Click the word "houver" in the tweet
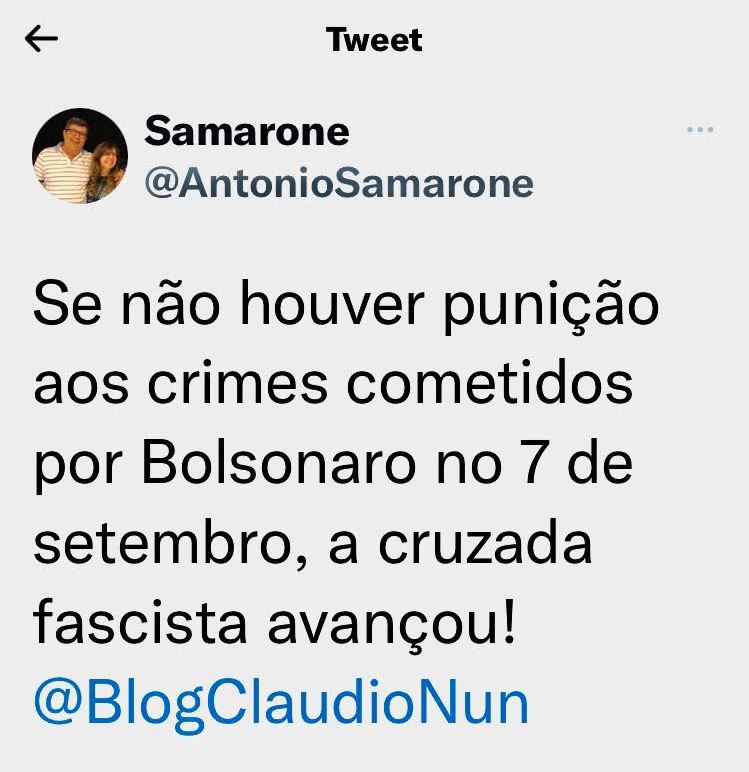Viewport: 749px width, 772px height. (332, 302)
